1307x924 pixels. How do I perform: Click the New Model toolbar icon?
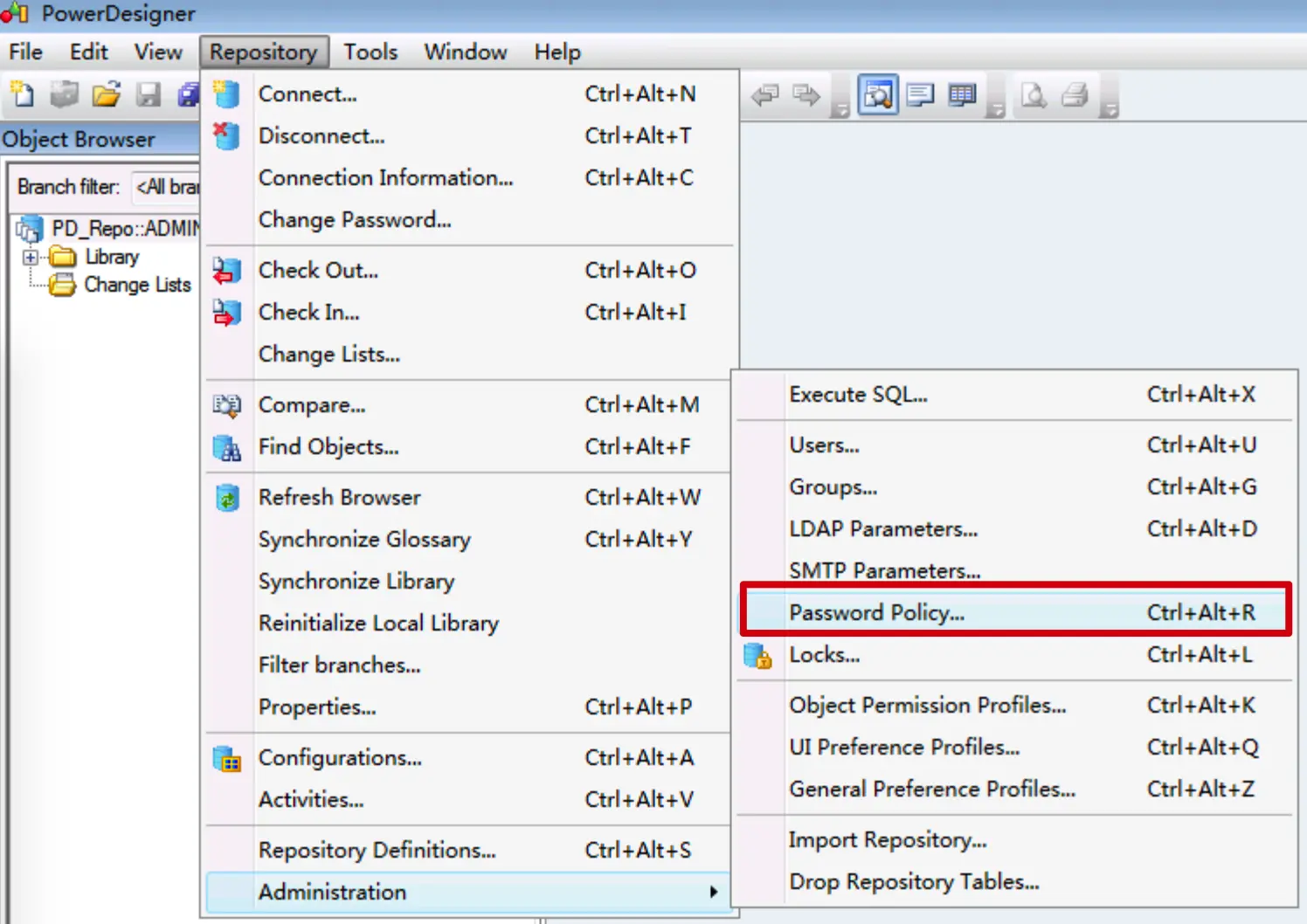pos(22,93)
